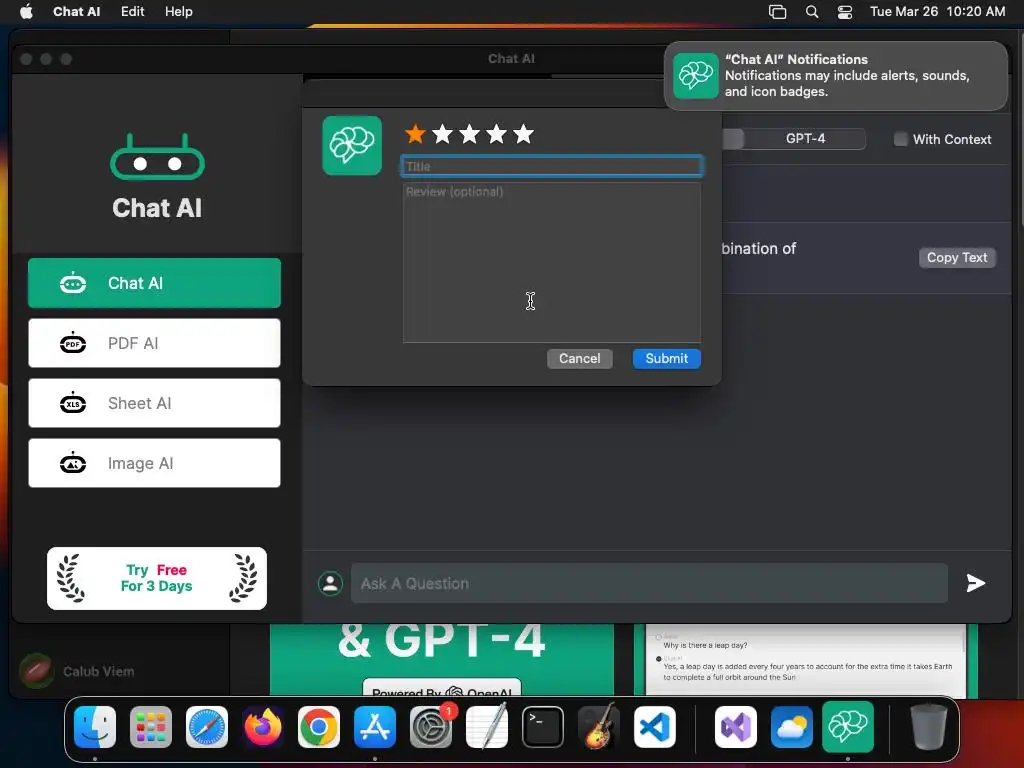The width and height of the screenshot is (1024, 768).
Task: Launch Google Chrome from the Dock
Action: pos(319,727)
